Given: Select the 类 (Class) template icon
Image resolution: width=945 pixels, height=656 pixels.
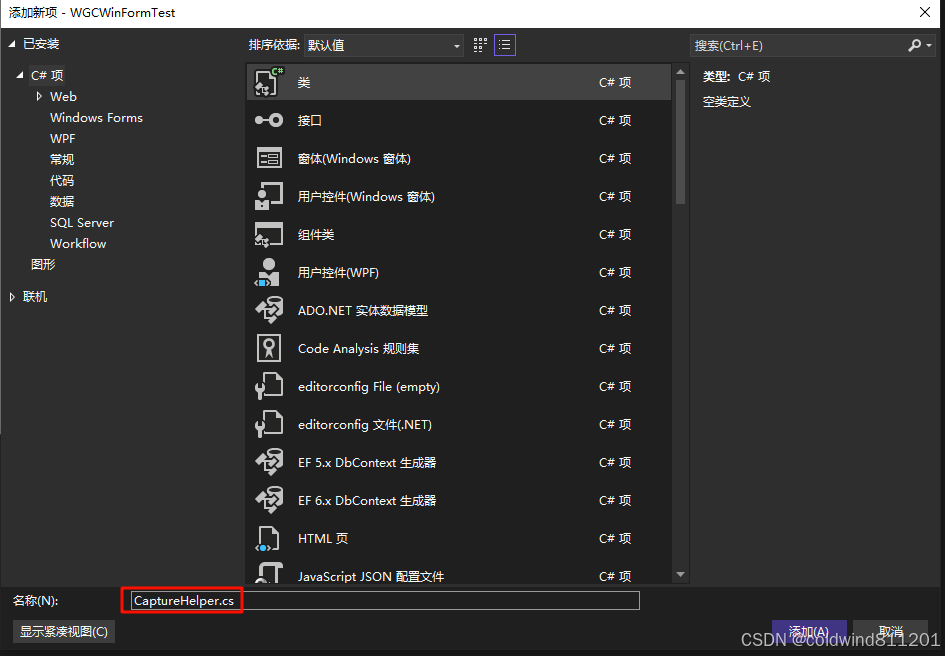Looking at the screenshot, I should (x=269, y=83).
